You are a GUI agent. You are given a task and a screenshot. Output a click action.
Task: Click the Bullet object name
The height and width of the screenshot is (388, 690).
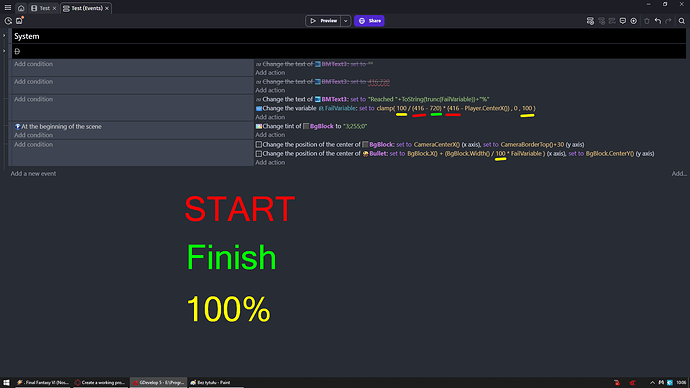pyautogui.click(x=378, y=154)
